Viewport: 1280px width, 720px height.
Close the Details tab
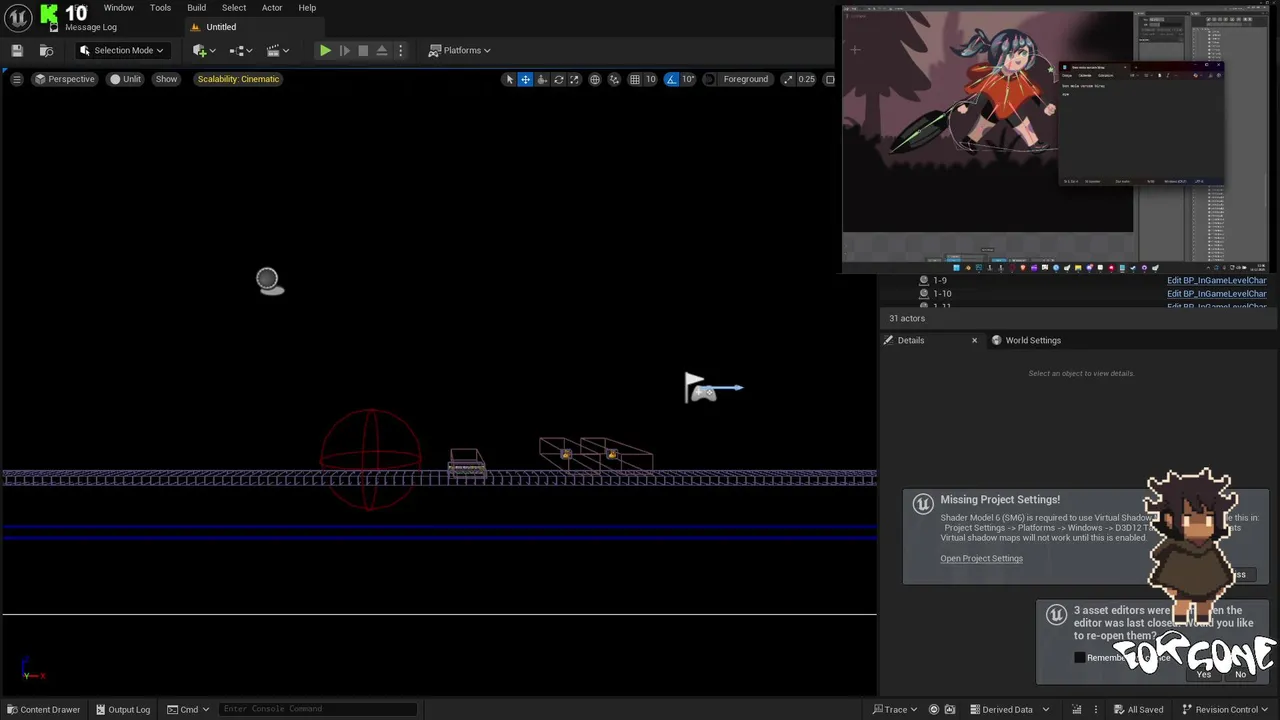click(974, 340)
